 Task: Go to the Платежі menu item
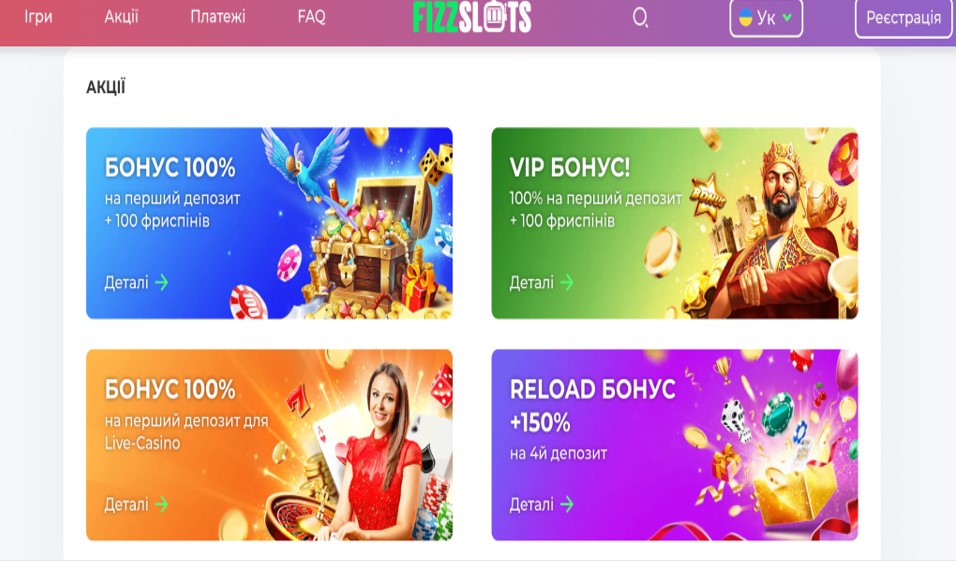pos(218,16)
